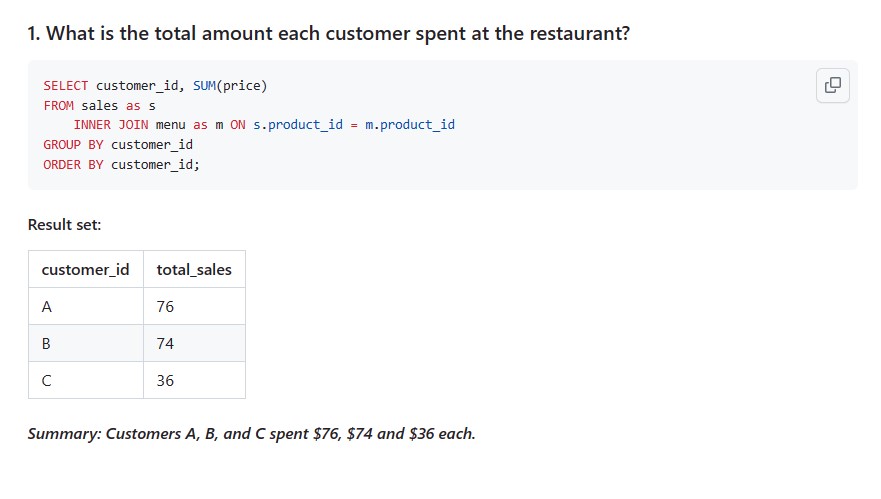Click the Result set label

pyautogui.click(x=65, y=225)
